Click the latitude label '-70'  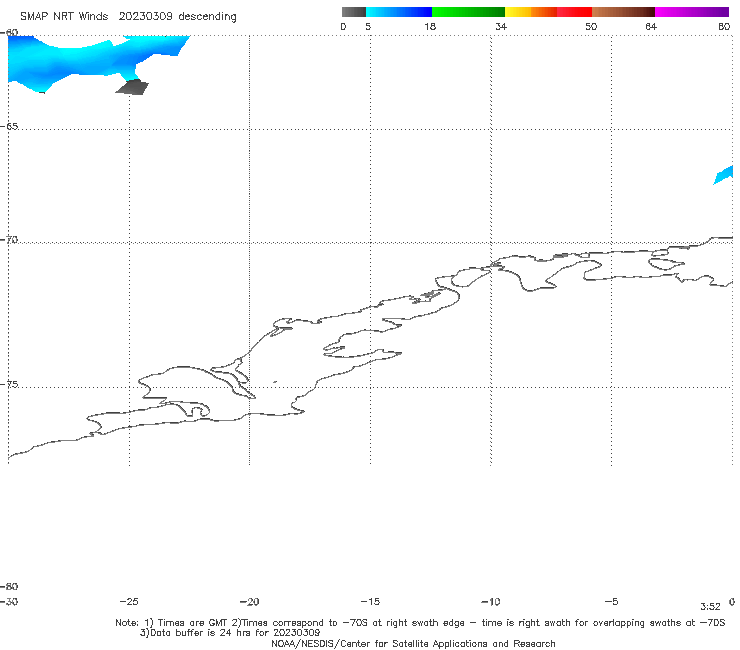[x=9, y=240]
